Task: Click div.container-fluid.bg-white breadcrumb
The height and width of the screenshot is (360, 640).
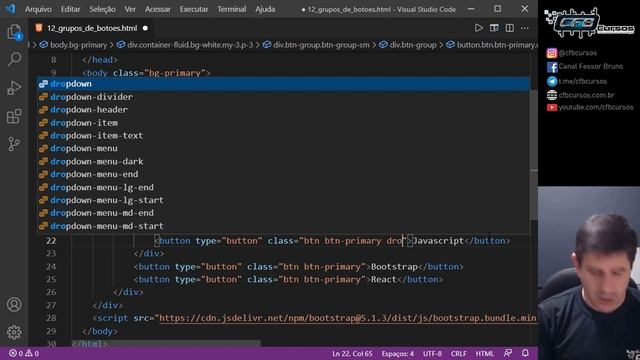Action: click(185, 45)
